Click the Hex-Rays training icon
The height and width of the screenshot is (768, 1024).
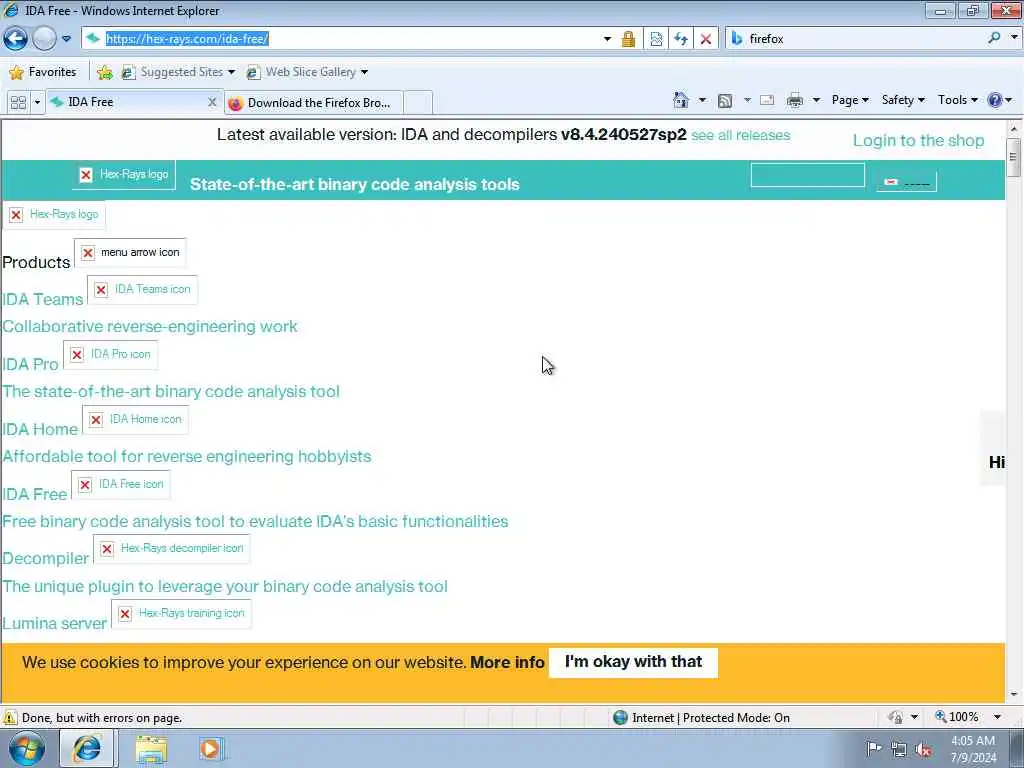point(182,613)
